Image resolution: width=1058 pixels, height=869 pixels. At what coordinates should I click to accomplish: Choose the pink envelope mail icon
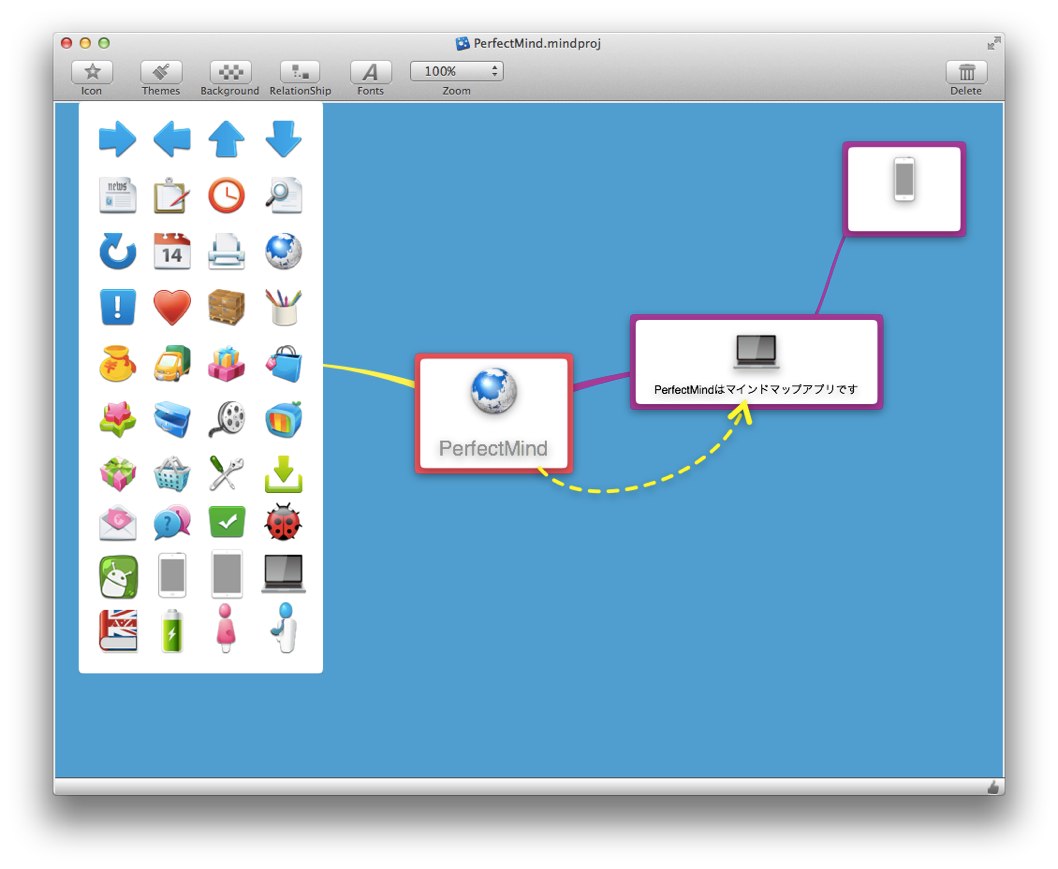pyautogui.click(x=117, y=523)
